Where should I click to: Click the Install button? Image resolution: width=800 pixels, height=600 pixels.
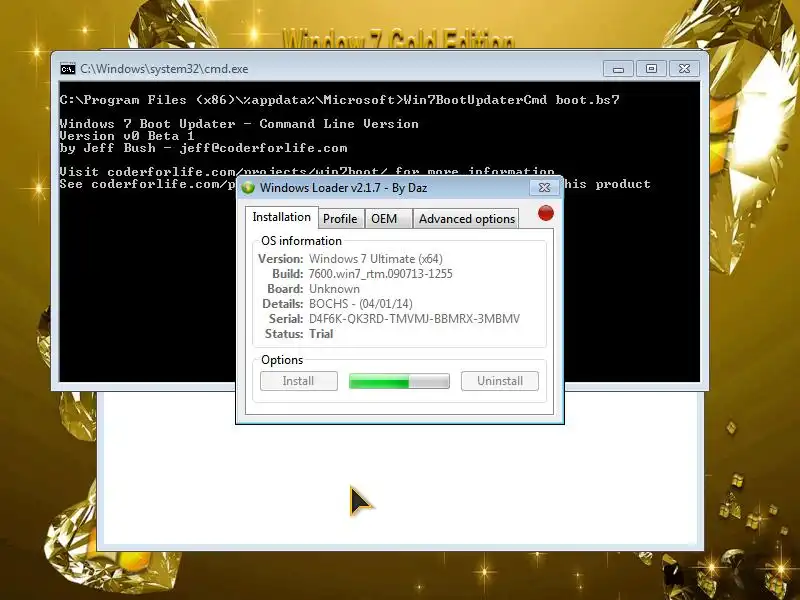tap(298, 381)
